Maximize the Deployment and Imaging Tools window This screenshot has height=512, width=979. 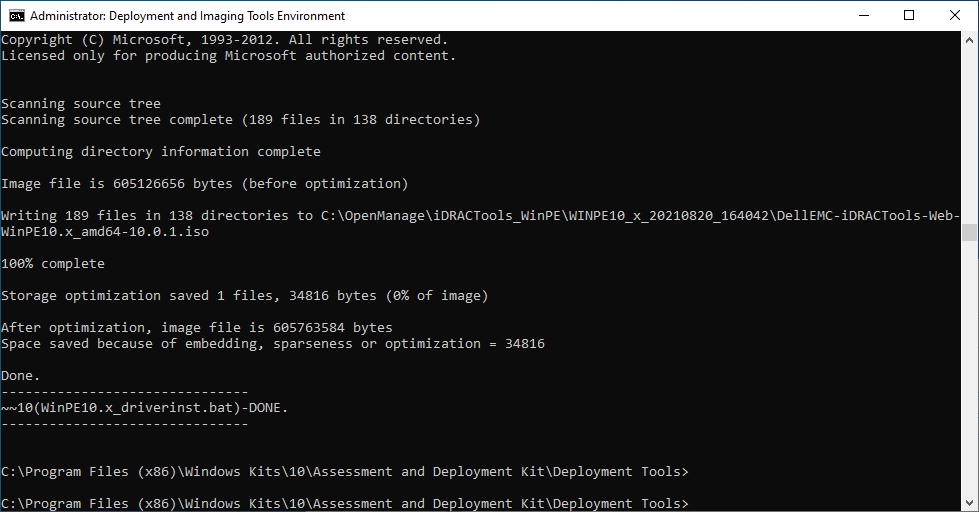(x=909, y=16)
